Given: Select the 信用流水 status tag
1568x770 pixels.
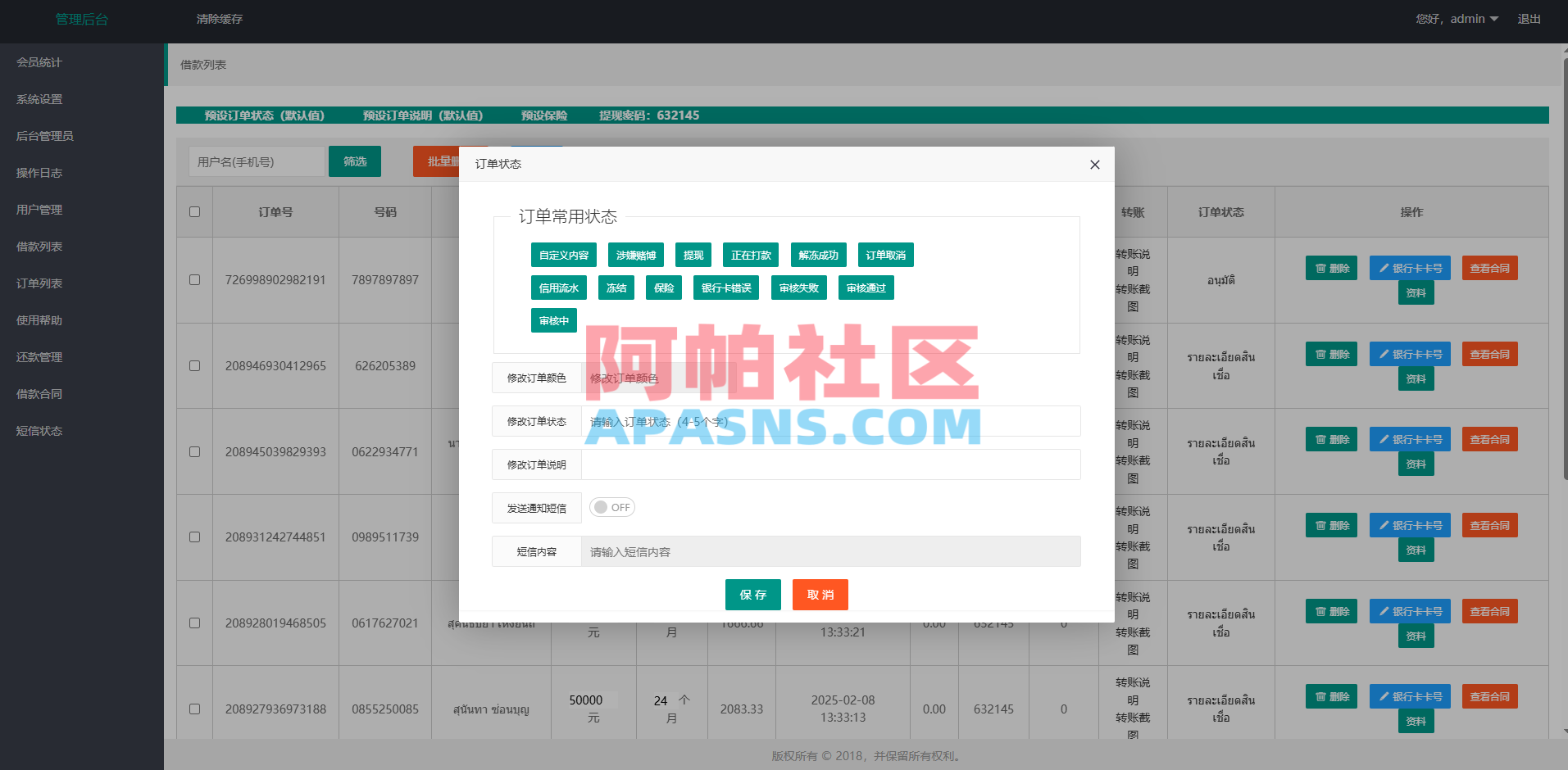Looking at the screenshot, I should [x=559, y=288].
